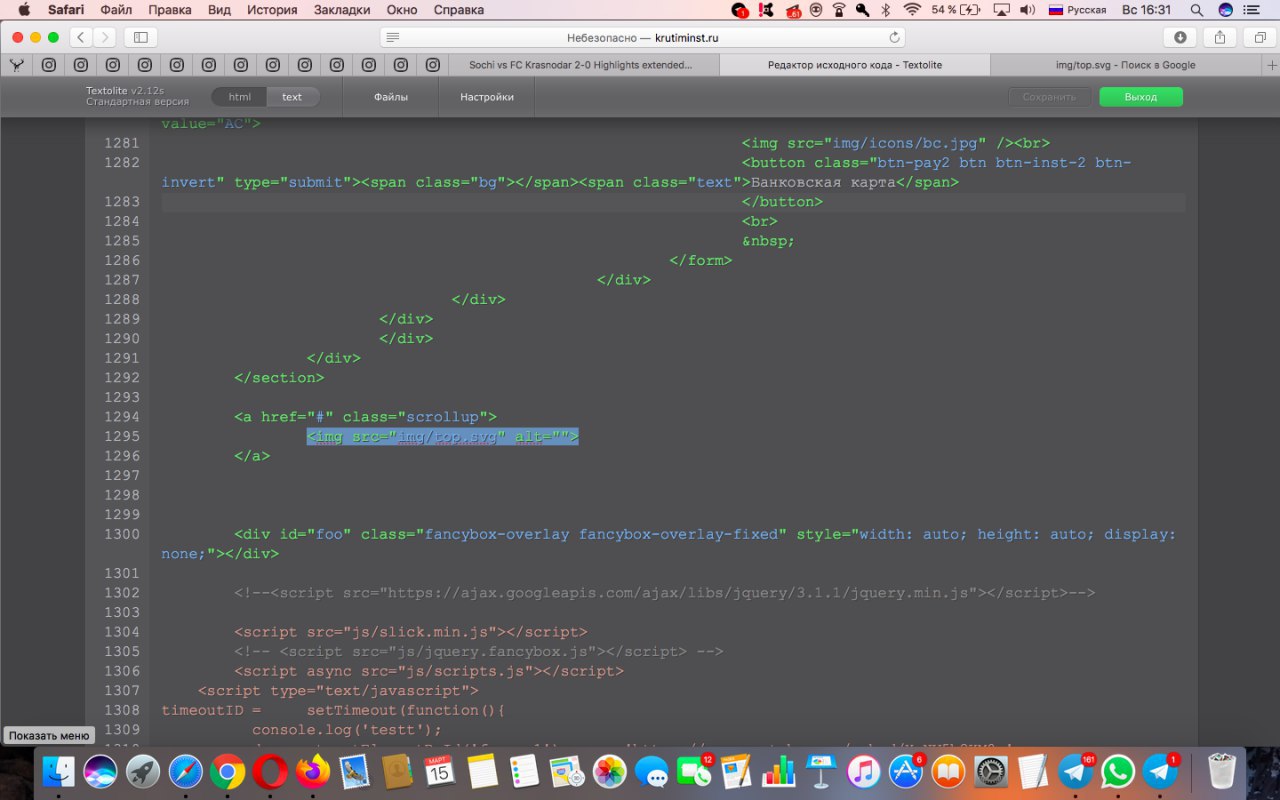The width and height of the screenshot is (1280, 800).
Task: Open the Файлы section in Textolite
Action: coord(391,97)
